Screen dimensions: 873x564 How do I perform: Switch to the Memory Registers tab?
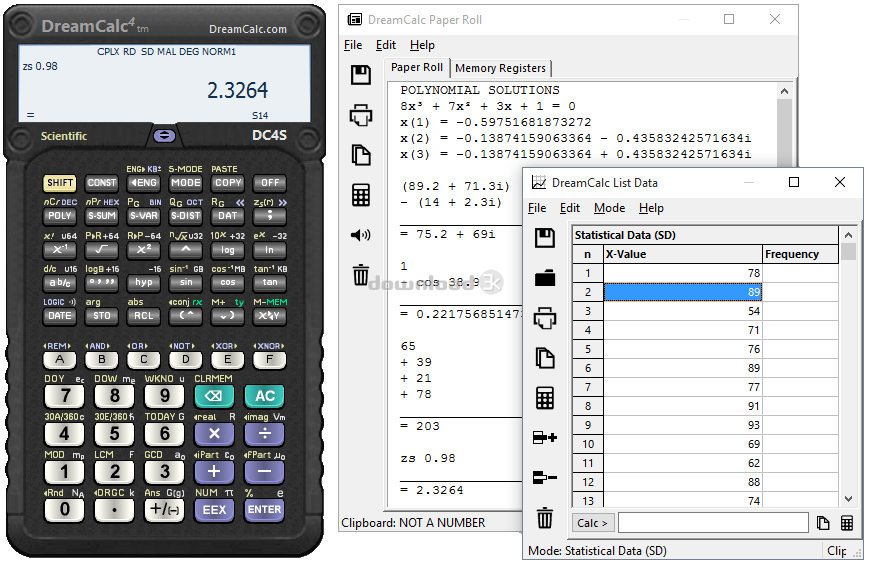tap(500, 68)
